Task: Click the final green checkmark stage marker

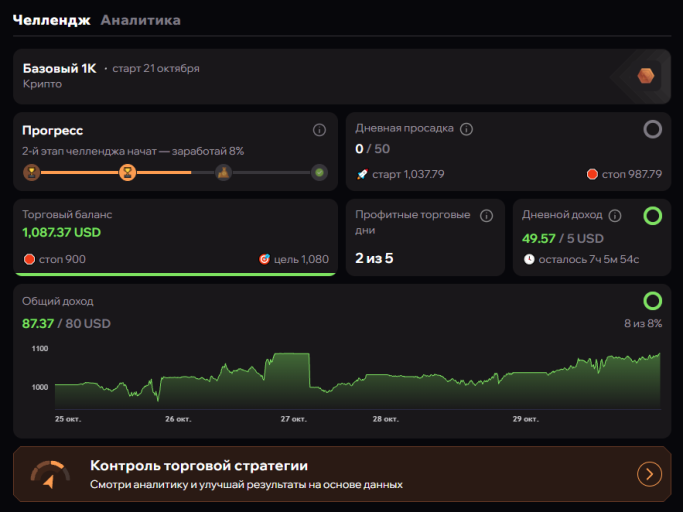Action: point(319,173)
